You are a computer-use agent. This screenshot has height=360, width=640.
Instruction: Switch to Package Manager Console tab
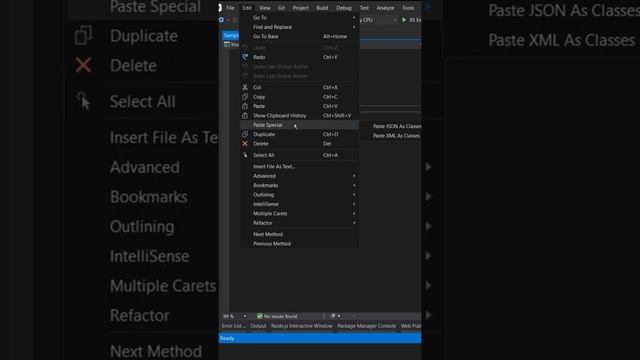[367, 326]
